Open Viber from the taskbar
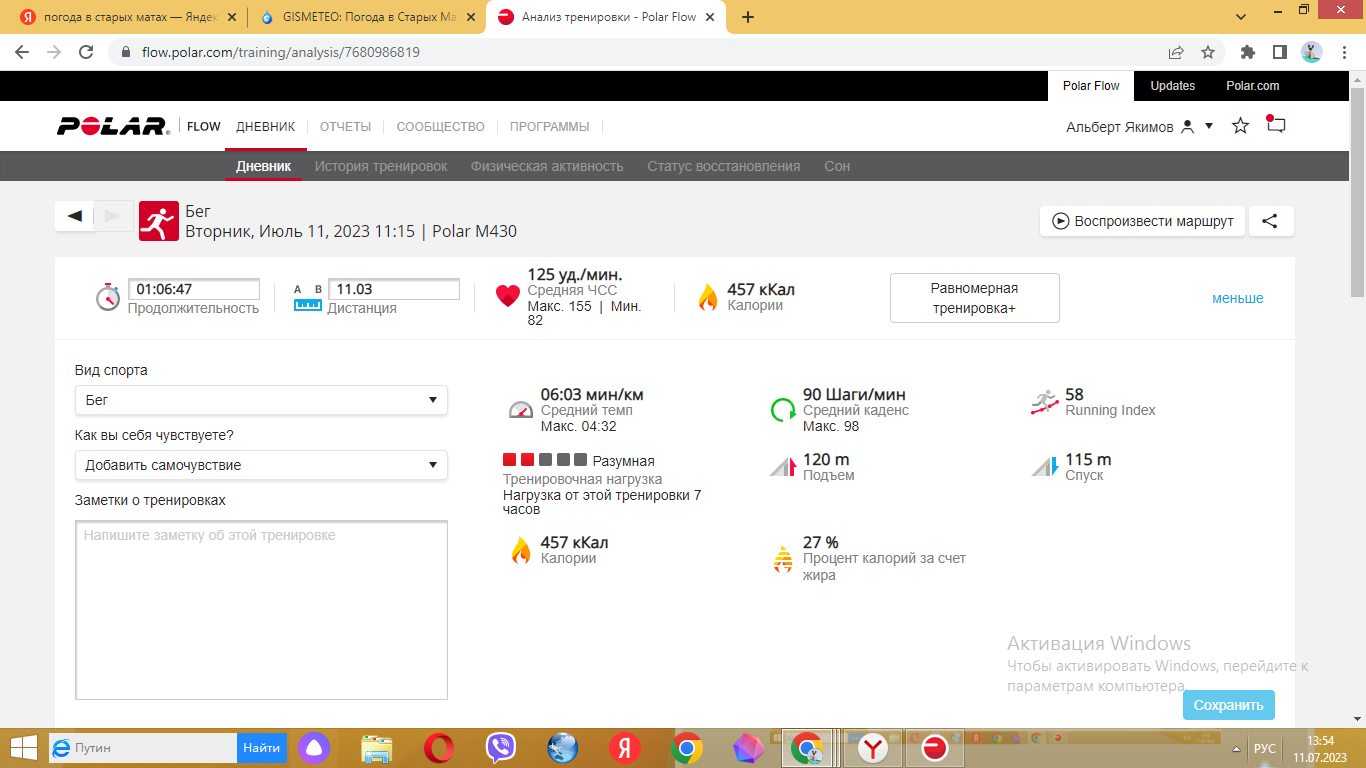The image size is (1366, 768). [500, 747]
